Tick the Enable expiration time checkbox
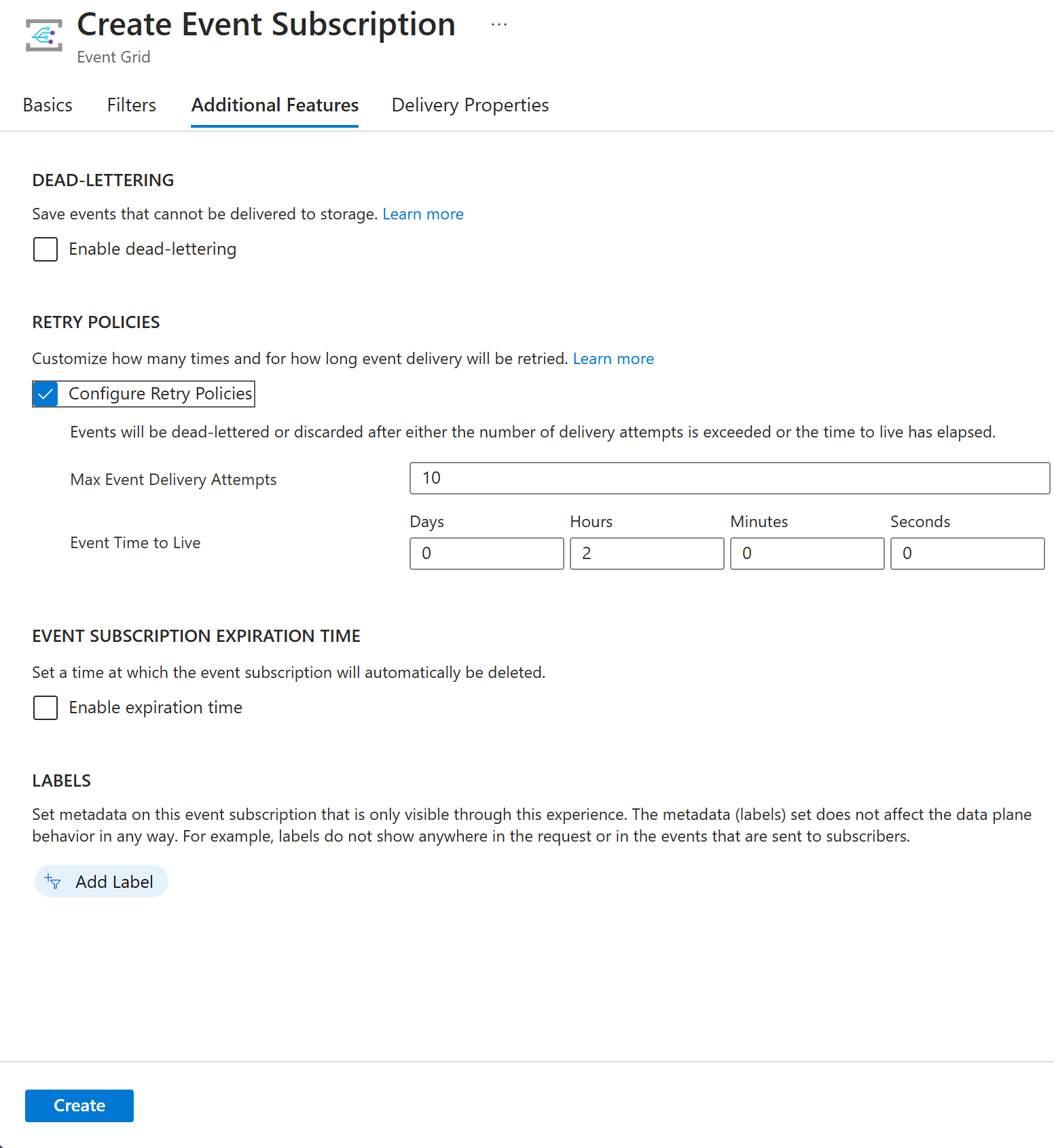 click(x=46, y=708)
